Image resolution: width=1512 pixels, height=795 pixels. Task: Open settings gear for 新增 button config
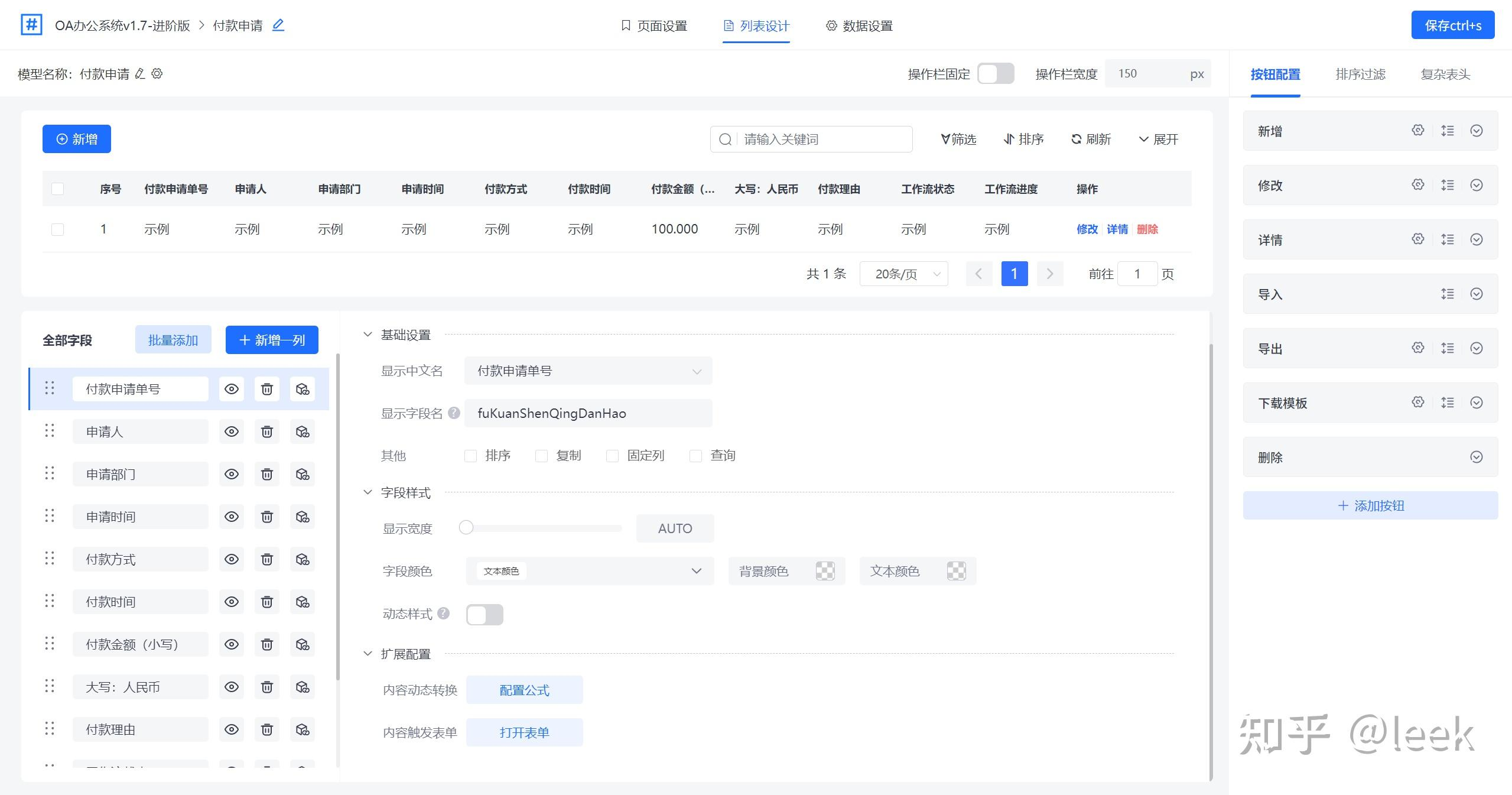point(1418,131)
